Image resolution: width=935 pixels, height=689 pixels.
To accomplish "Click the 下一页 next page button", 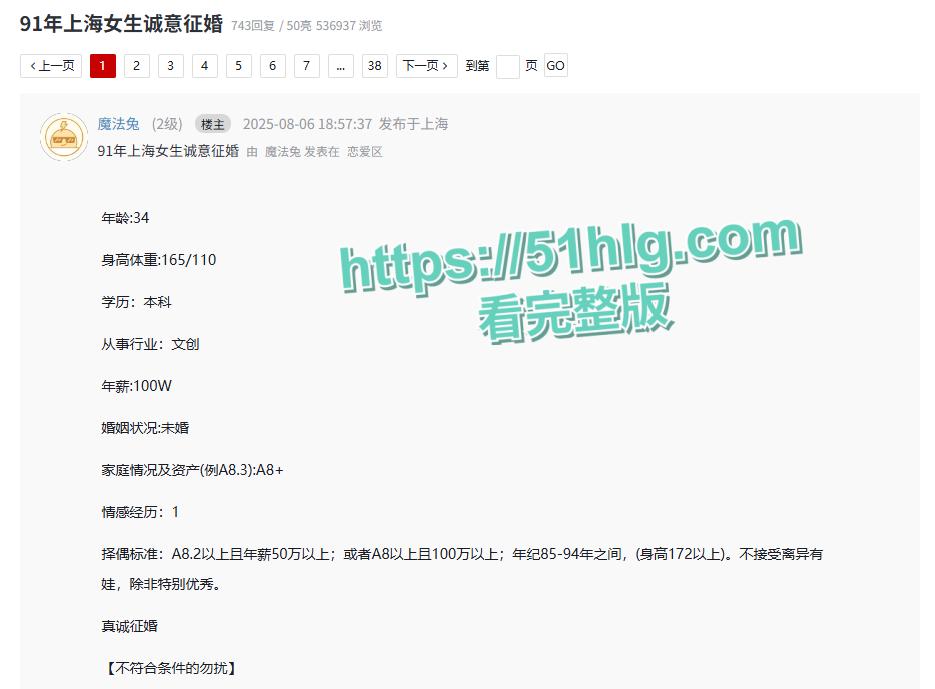I will (x=426, y=65).
